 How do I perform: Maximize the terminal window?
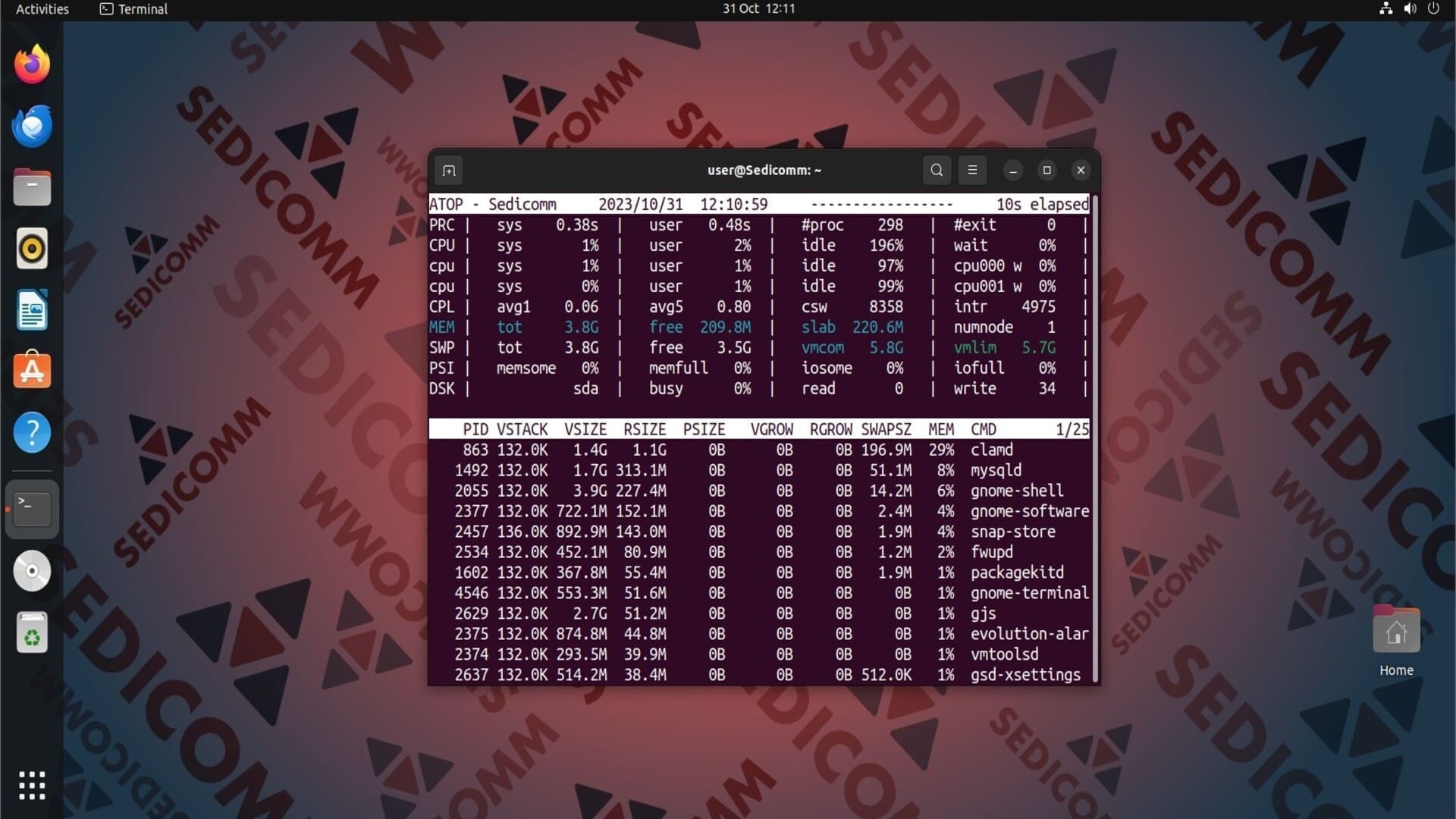(1047, 171)
